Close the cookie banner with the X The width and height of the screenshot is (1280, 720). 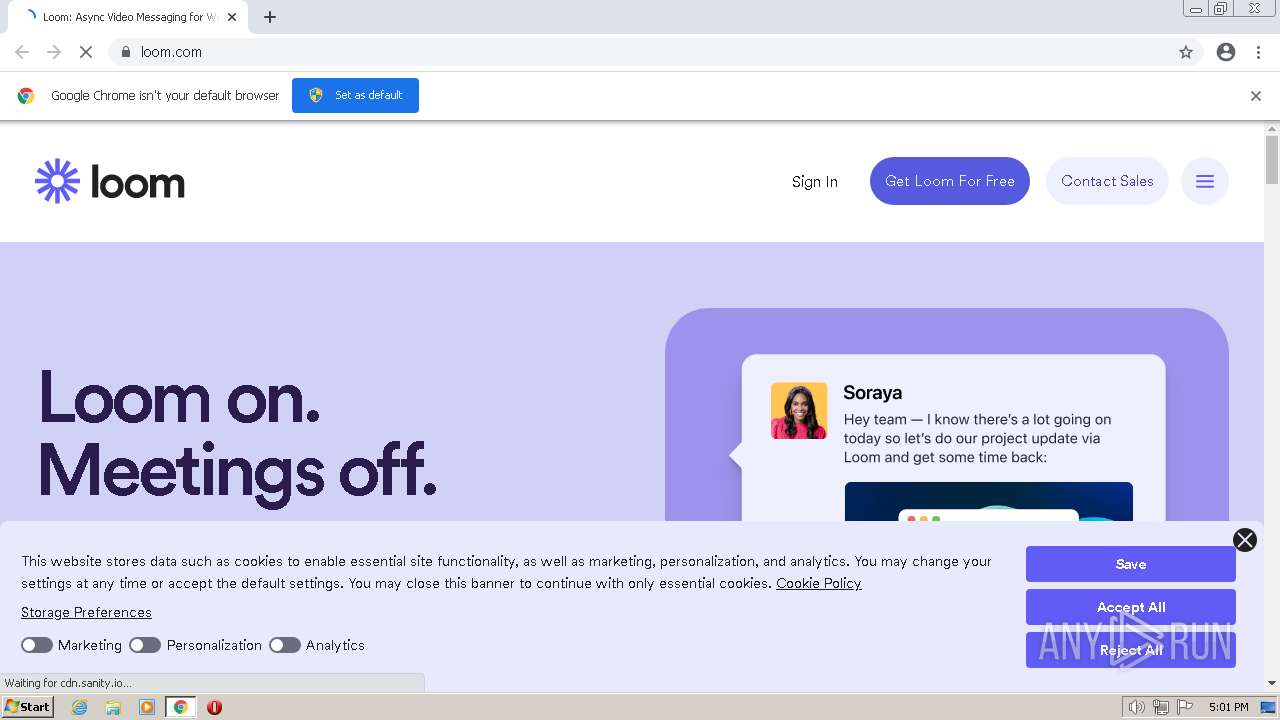[x=1245, y=540]
